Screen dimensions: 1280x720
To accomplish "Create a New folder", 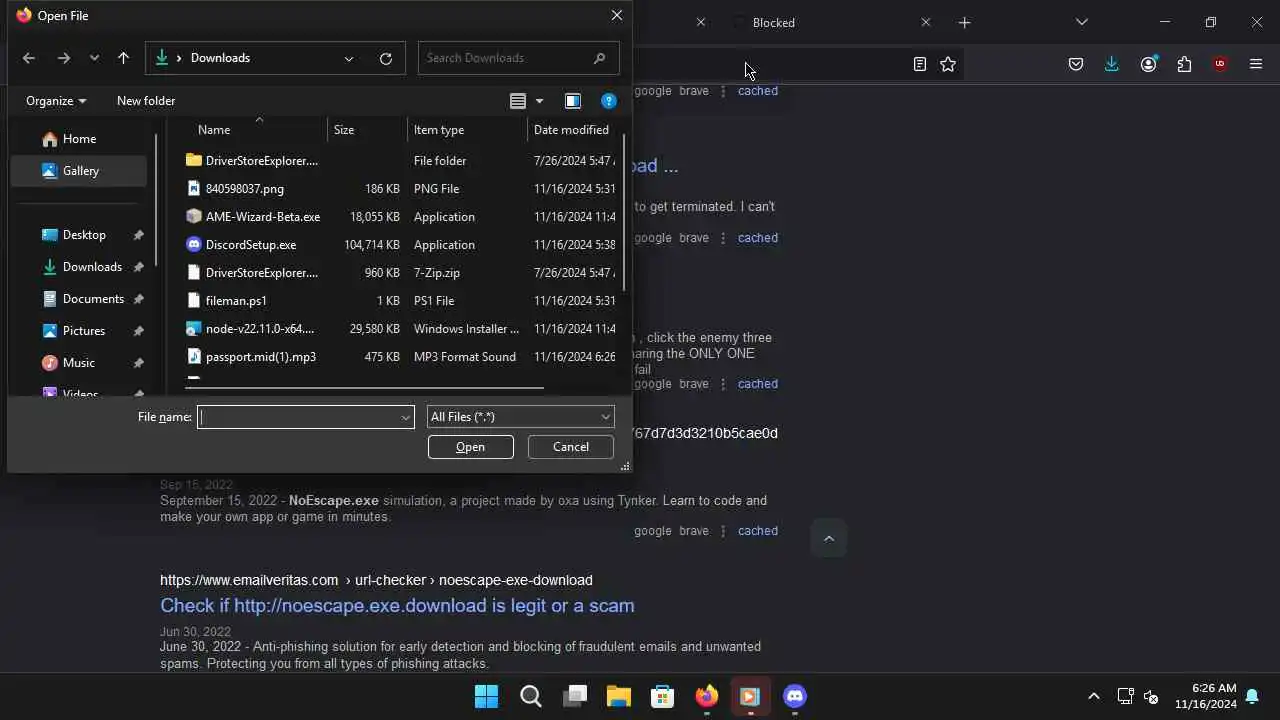I will point(146,101).
